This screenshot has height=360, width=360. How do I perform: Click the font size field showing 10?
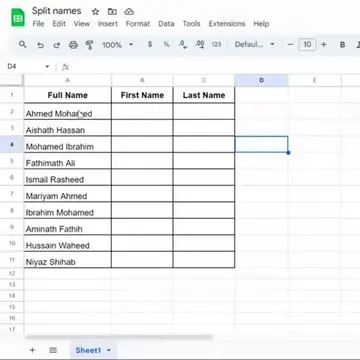tap(307, 44)
